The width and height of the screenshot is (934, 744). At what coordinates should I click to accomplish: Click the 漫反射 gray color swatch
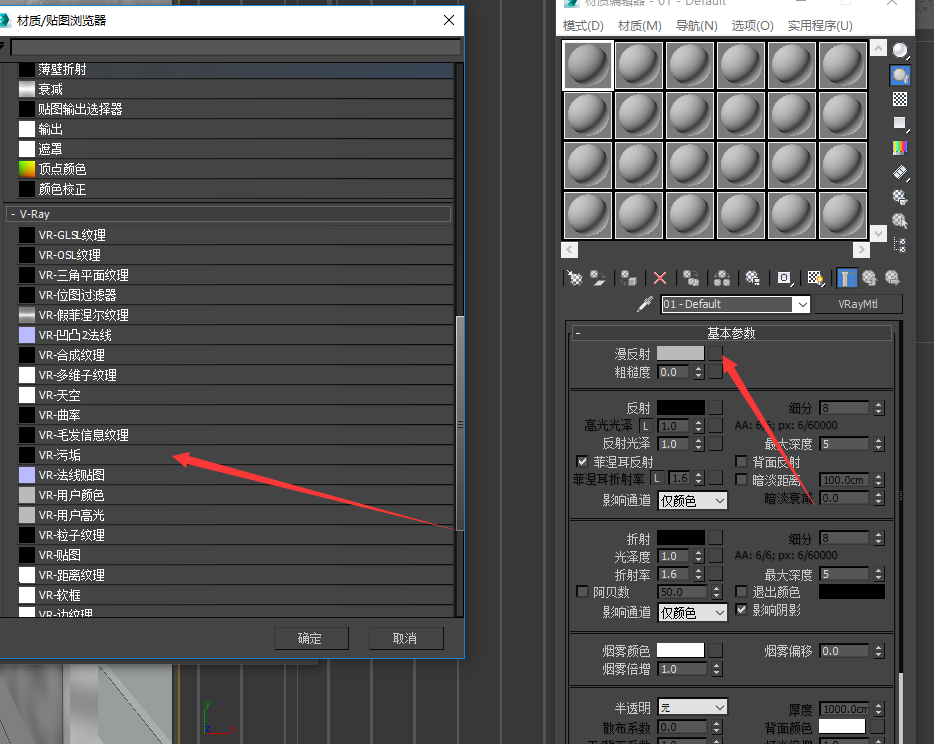pos(681,353)
